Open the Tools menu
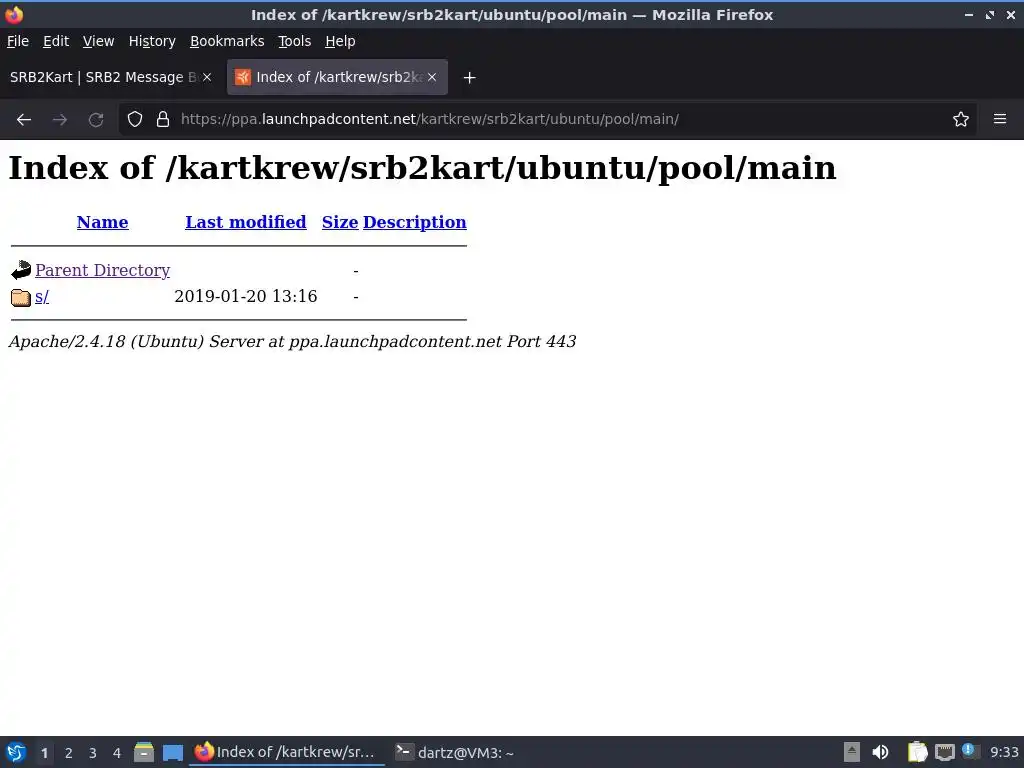Viewport: 1024px width, 768px height. [x=295, y=41]
